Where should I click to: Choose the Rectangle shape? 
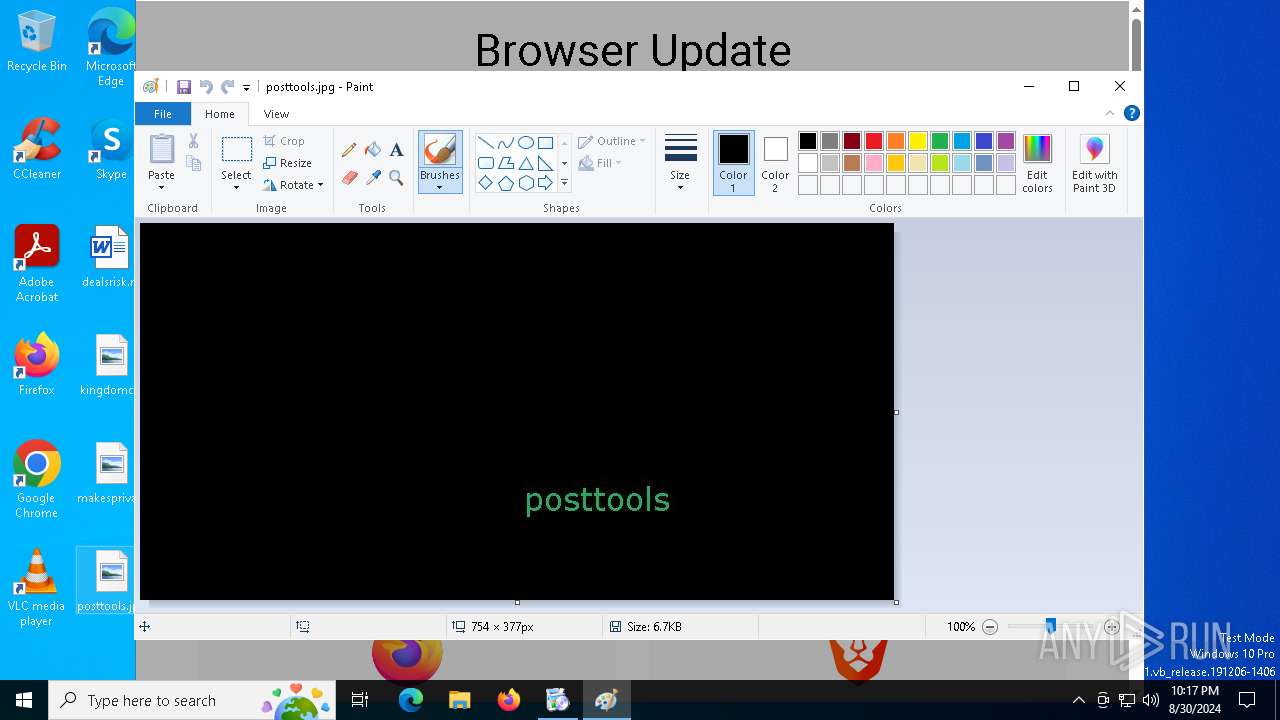pyautogui.click(x=545, y=143)
